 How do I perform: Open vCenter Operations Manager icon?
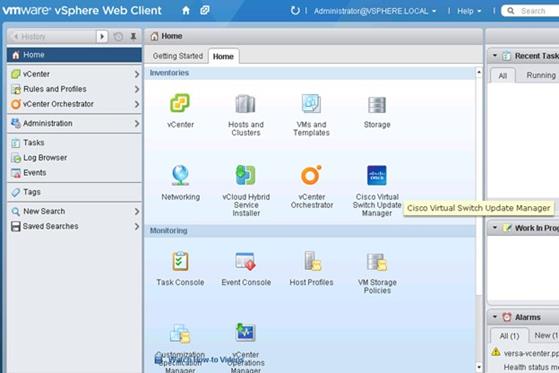click(x=246, y=332)
